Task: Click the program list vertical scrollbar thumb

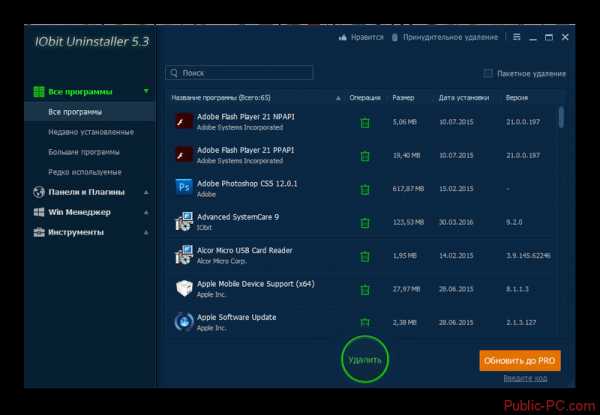Action: point(561,117)
